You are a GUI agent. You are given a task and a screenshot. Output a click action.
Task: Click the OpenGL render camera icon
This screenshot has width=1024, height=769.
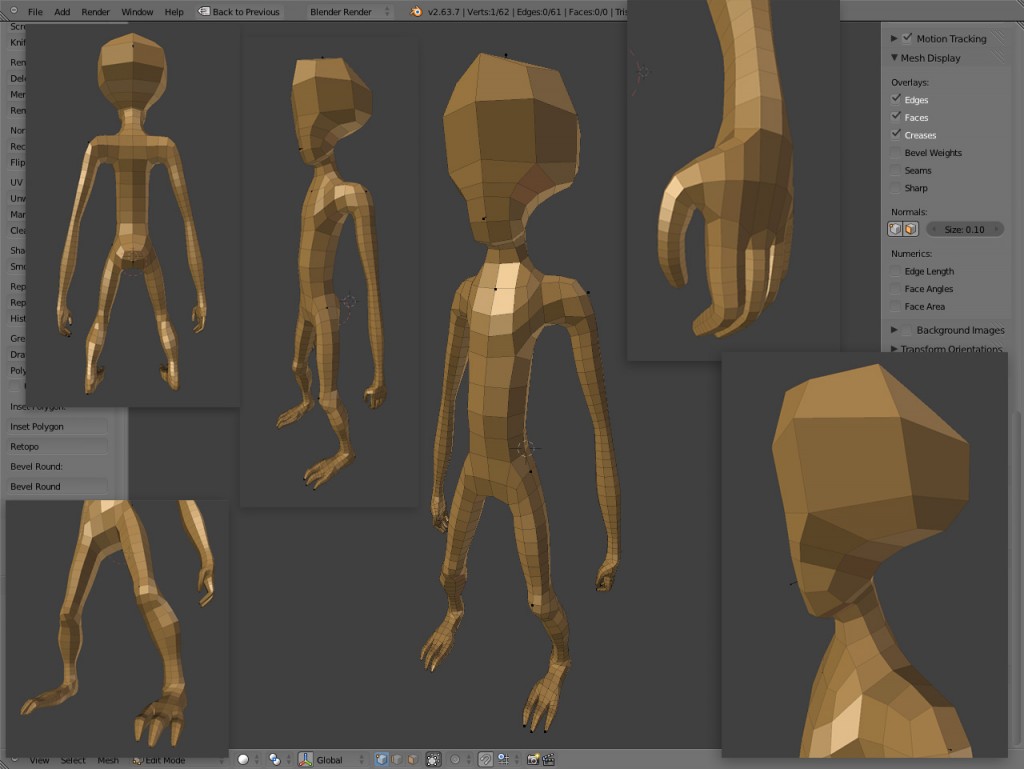pyautogui.click(x=532, y=758)
